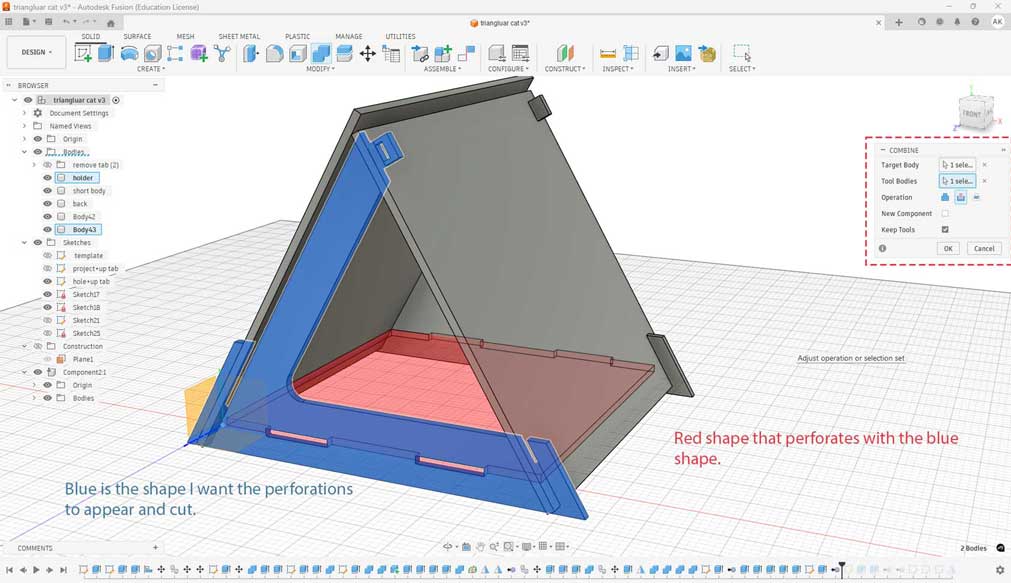Expand the Construction folder
This screenshot has height=583, width=1011.
click(24, 345)
